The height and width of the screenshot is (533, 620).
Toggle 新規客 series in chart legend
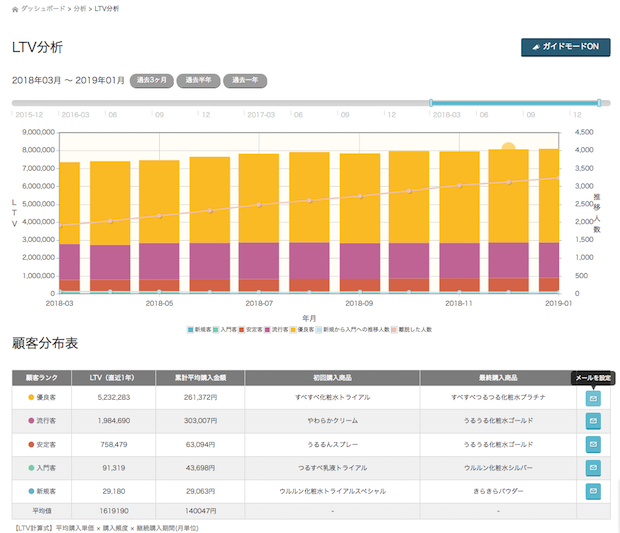[x=202, y=328]
